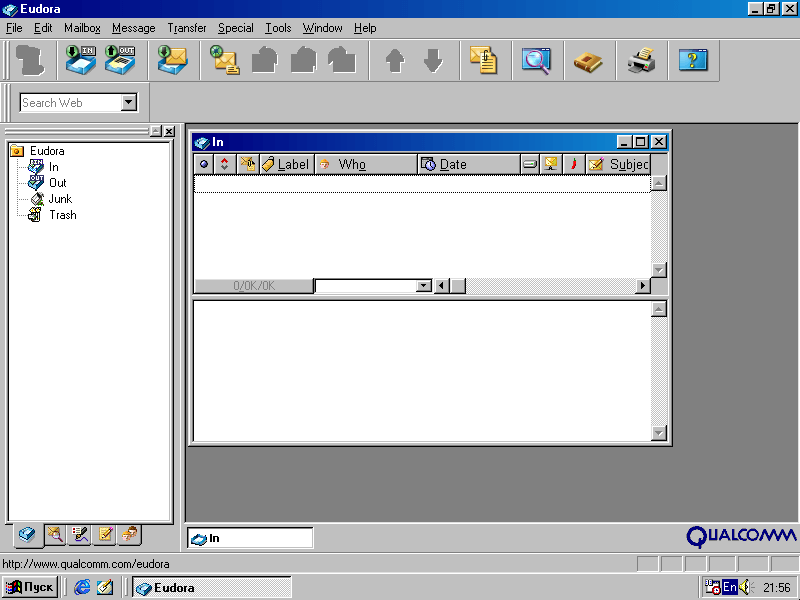Click the preview pane scroll down arrow
The height and width of the screenshot is (600, 800).
(659, 433)
